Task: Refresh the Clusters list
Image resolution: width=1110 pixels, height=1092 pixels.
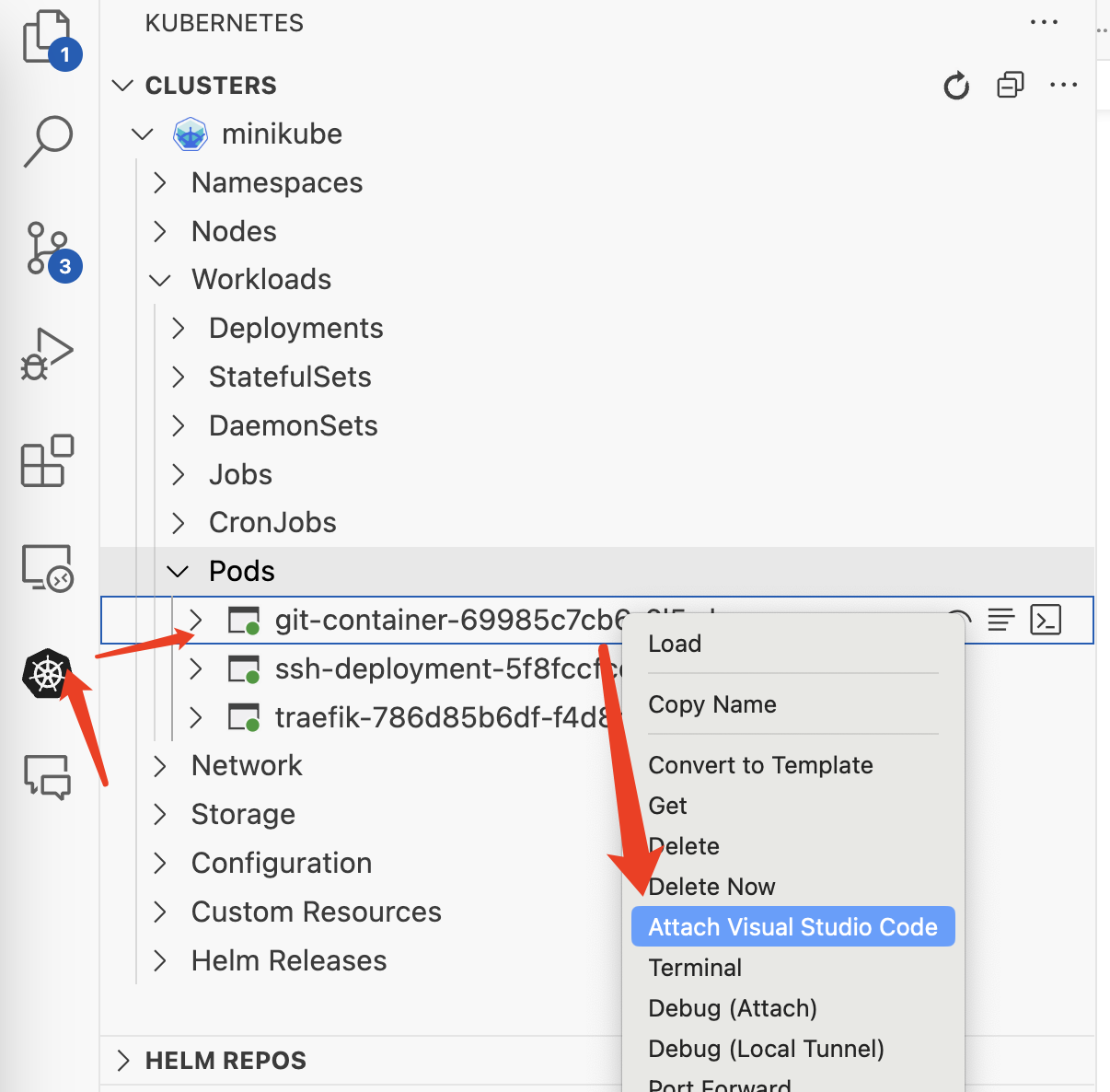Action: (956, 86)
